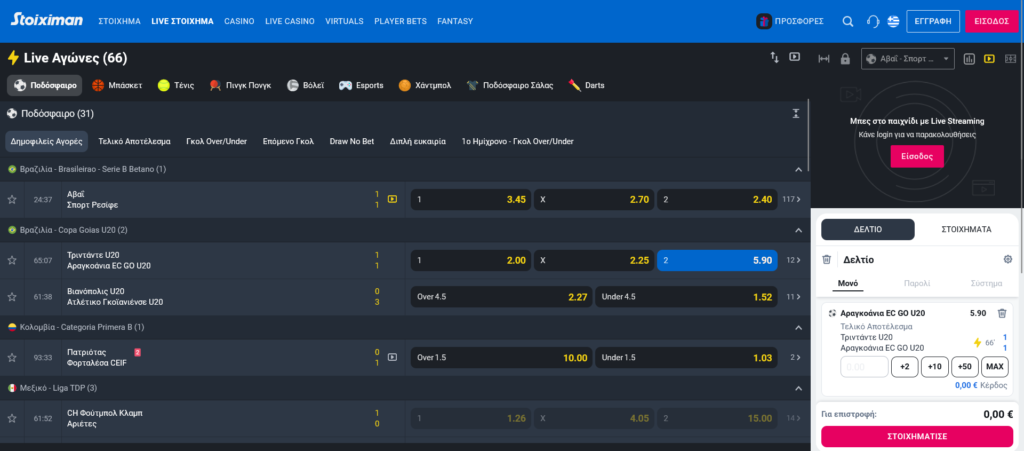Switch to ΣΤΟΙΧΗΜΑΤΑ betslip tab

tap(967, 230)
